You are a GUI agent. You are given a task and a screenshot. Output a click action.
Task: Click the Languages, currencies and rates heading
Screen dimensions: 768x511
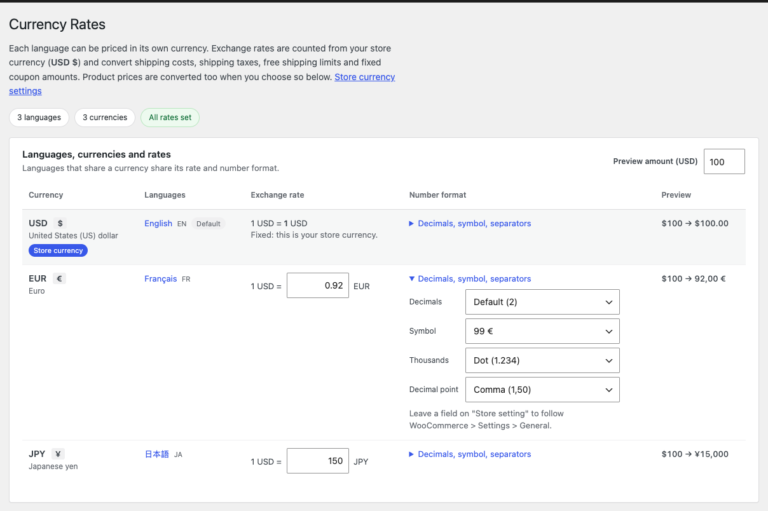click(x=96, y=154)
